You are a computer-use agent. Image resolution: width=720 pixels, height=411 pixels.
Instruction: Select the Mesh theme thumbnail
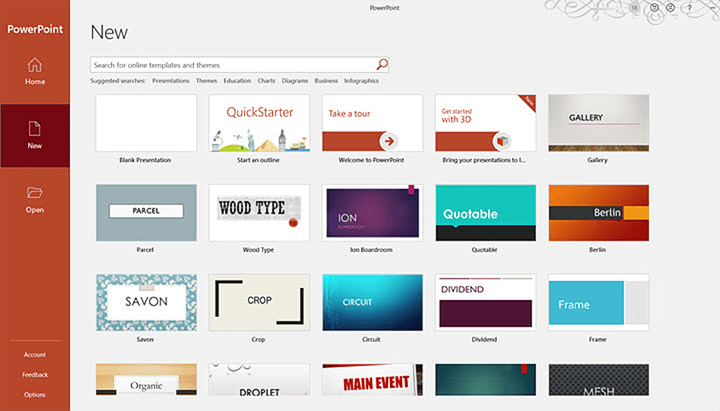(598, 380)
